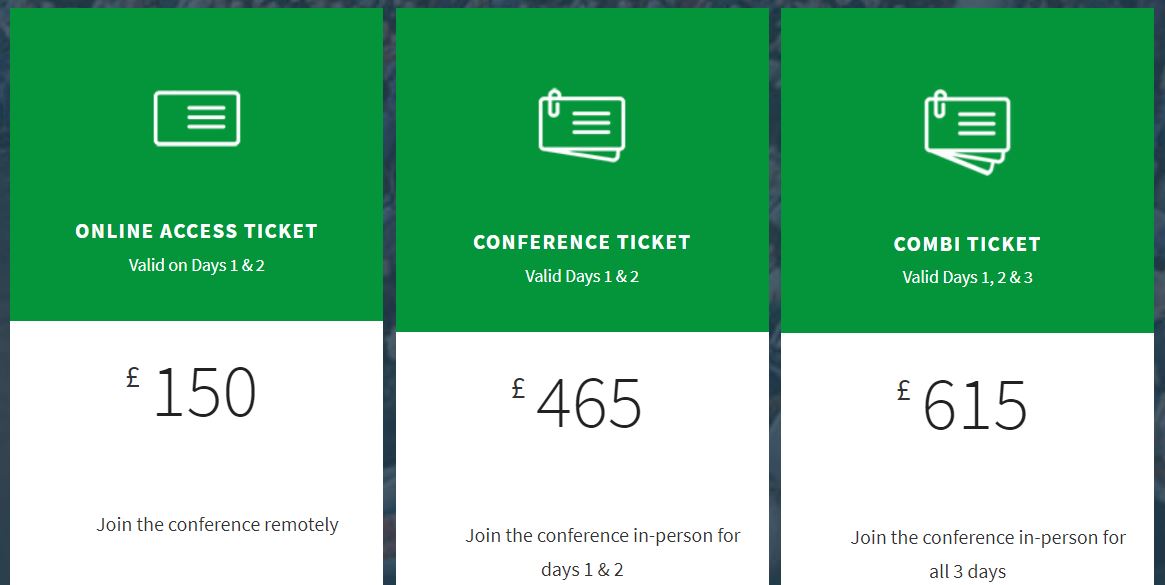
Task: Select the Conference Ticket heading
Action: (x=582, y=242)
